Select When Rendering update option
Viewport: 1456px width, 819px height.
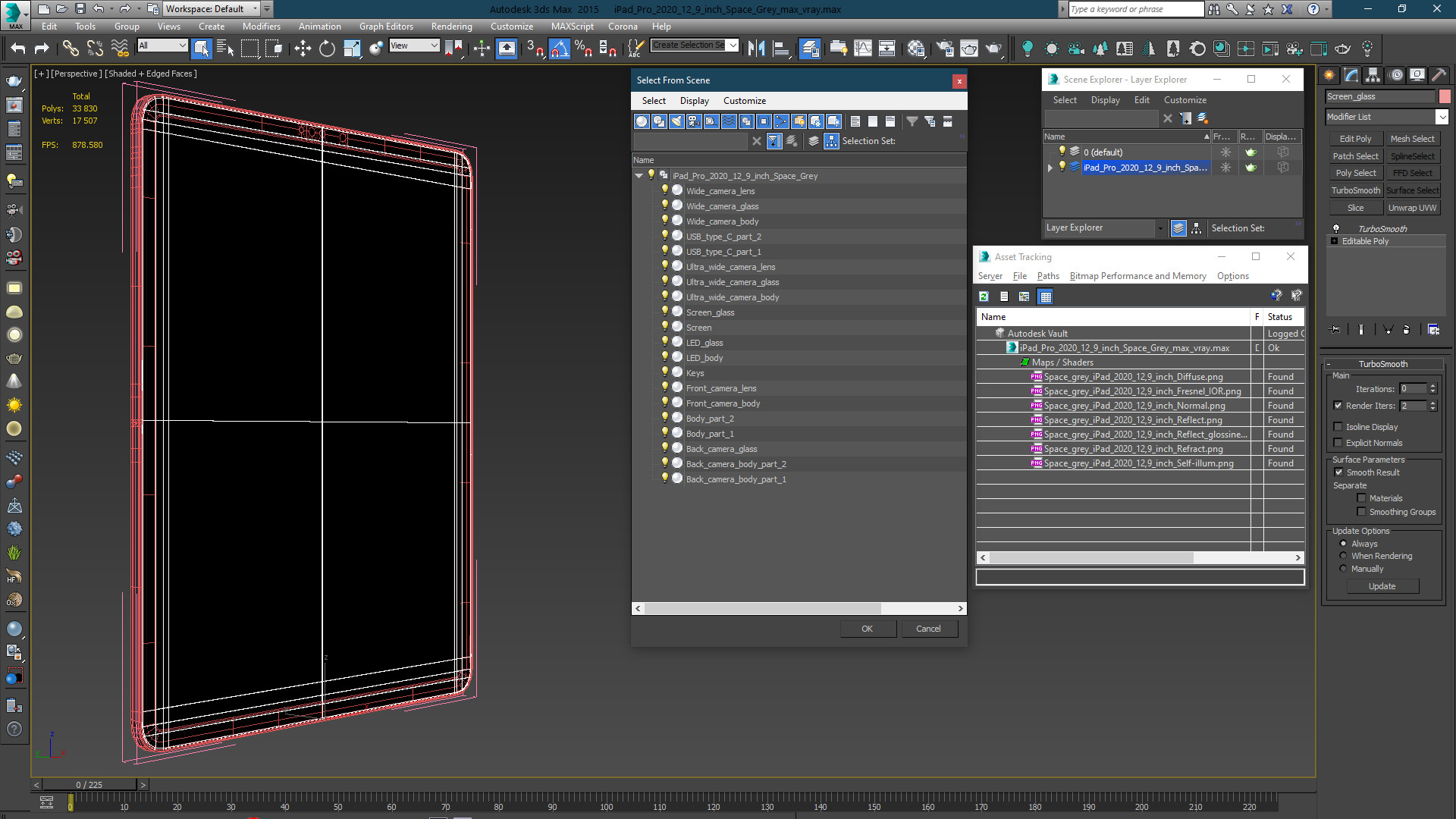(1343, 556)
